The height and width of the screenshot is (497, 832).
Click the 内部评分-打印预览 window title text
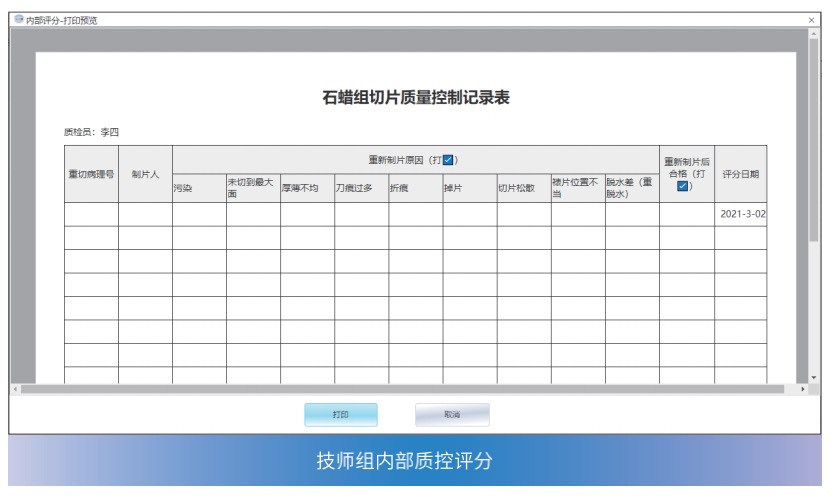point(62,20)
